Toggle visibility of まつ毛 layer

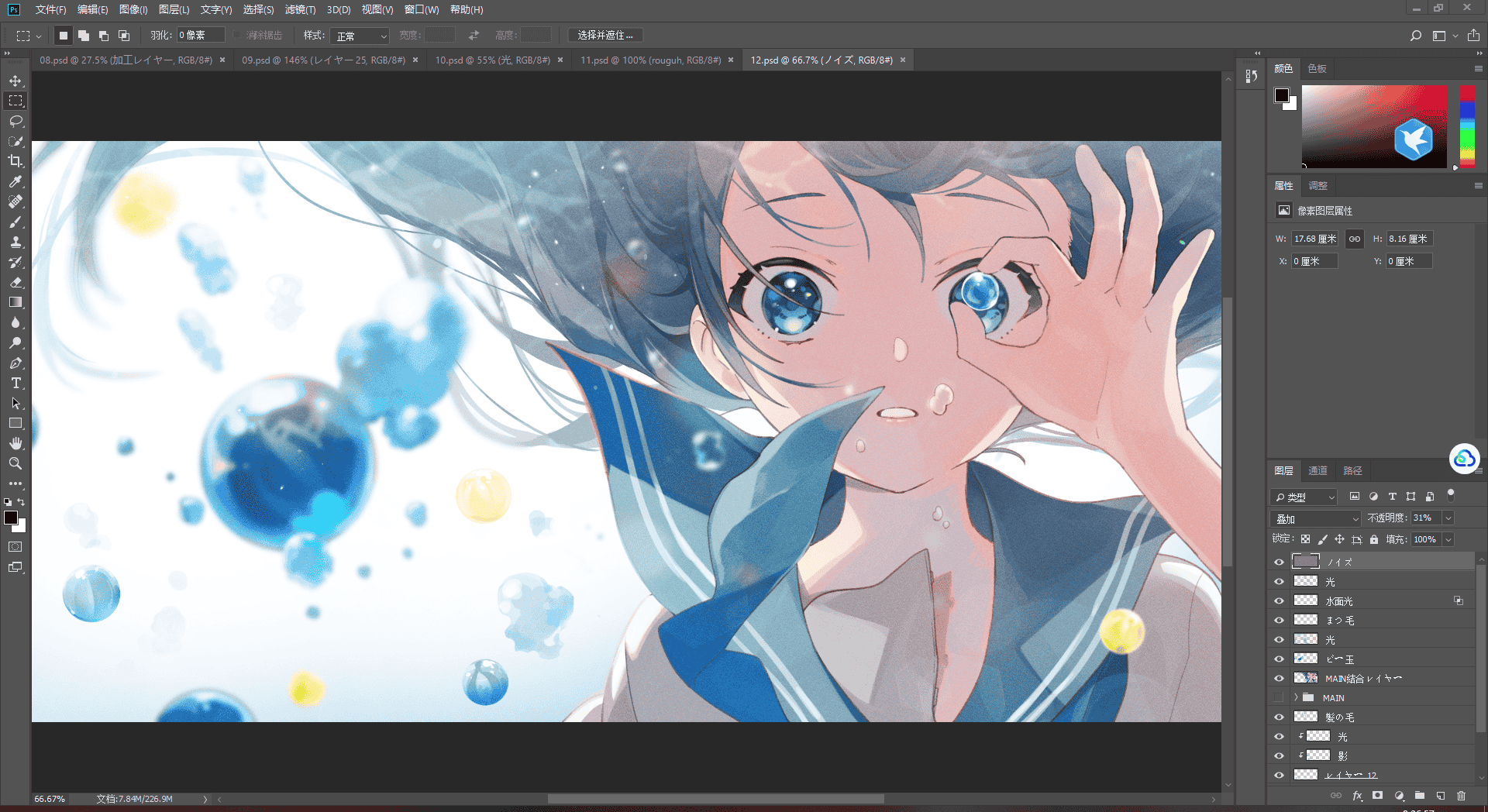point(1279,621)
